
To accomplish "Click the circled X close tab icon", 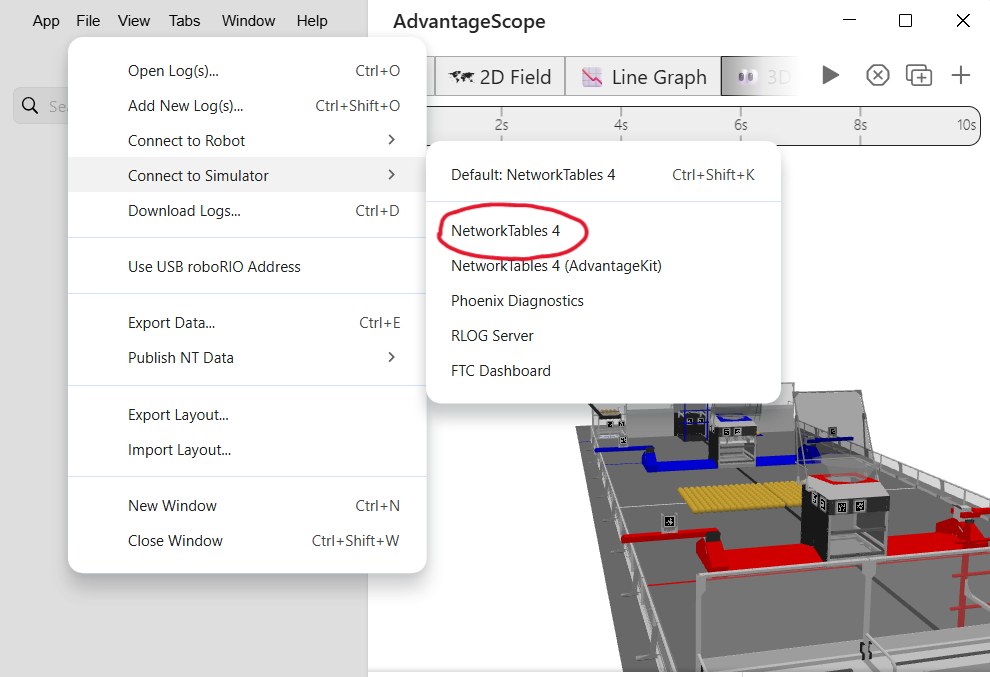I will [x=878, y=76].
